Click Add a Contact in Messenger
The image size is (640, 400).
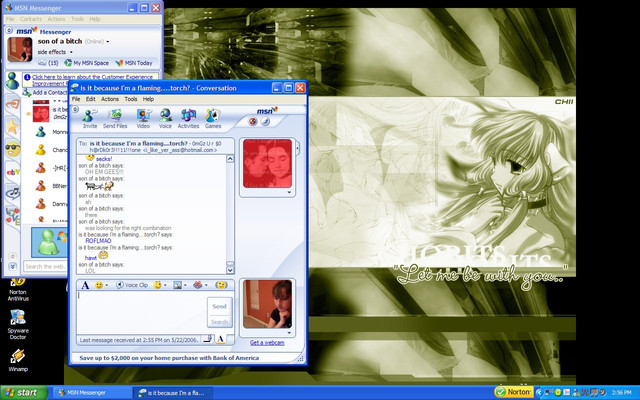[45, 93]
